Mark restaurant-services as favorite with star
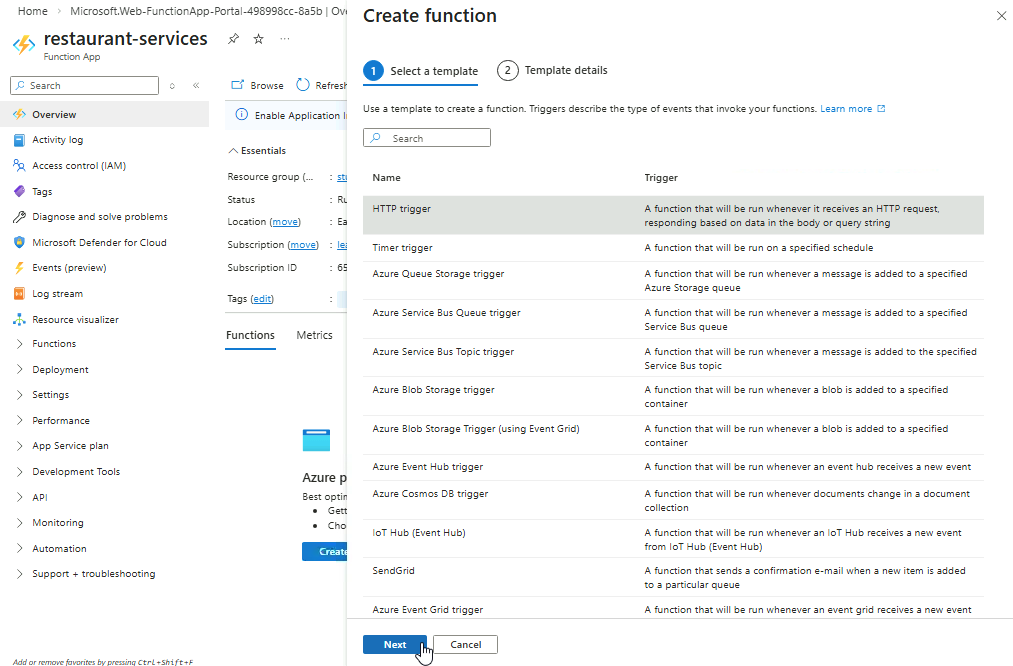Image resolution: width=1013 pixels, height=666 pixels. (258, 39)
